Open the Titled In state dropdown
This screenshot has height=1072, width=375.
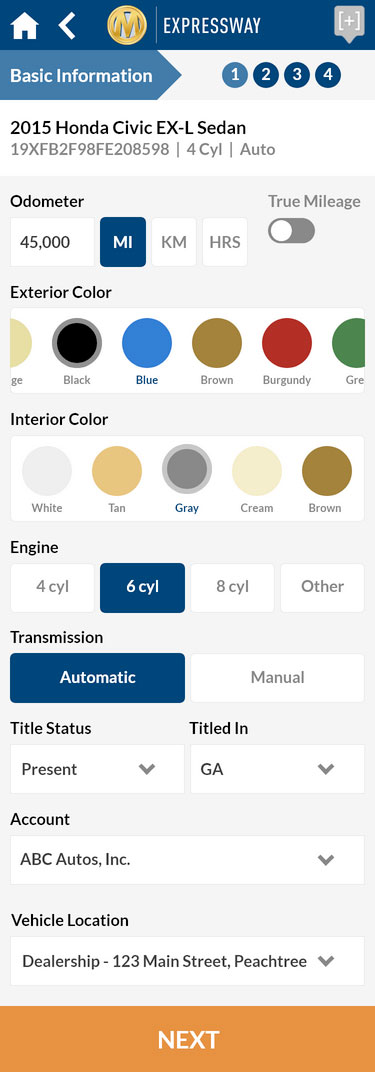[x=277, y=769]
